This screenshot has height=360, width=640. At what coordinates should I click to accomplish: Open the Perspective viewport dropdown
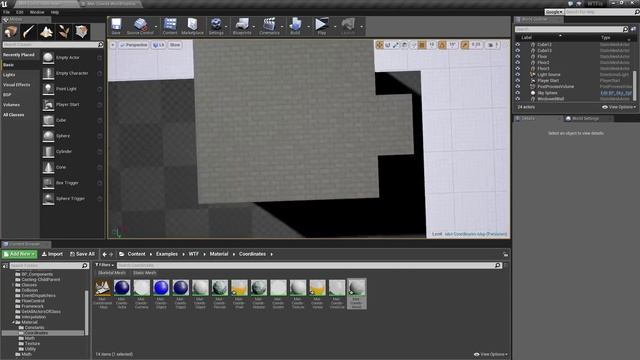point(134,45)
